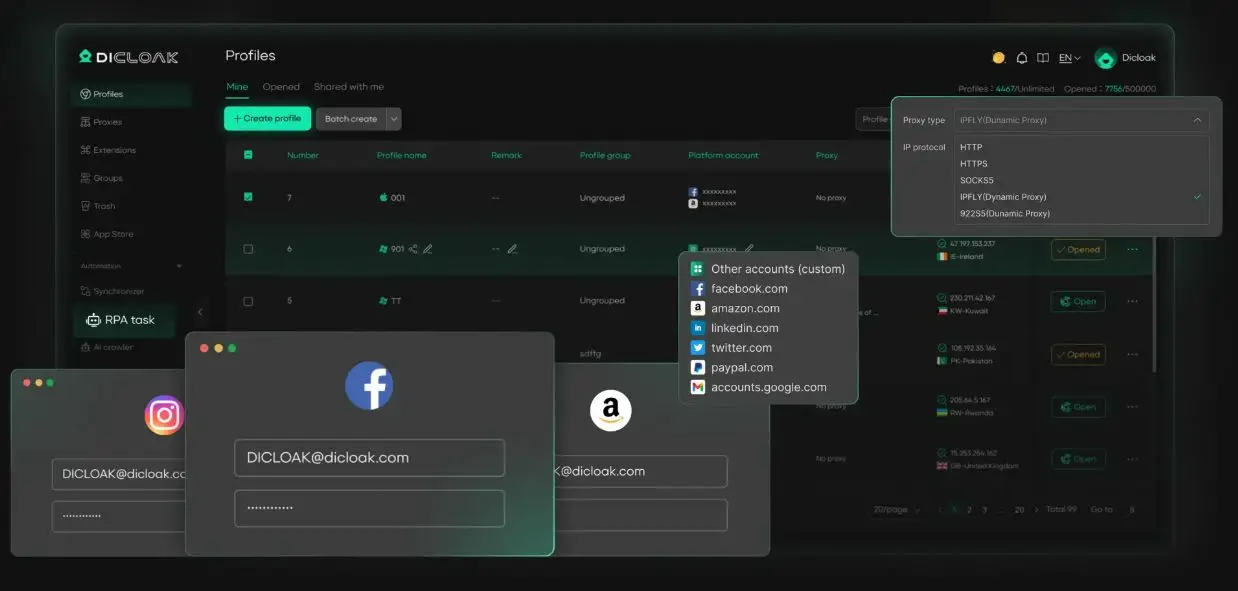Open the EN language dropdown
This screenshot has width=1238, height=591.
point(1070,58)
